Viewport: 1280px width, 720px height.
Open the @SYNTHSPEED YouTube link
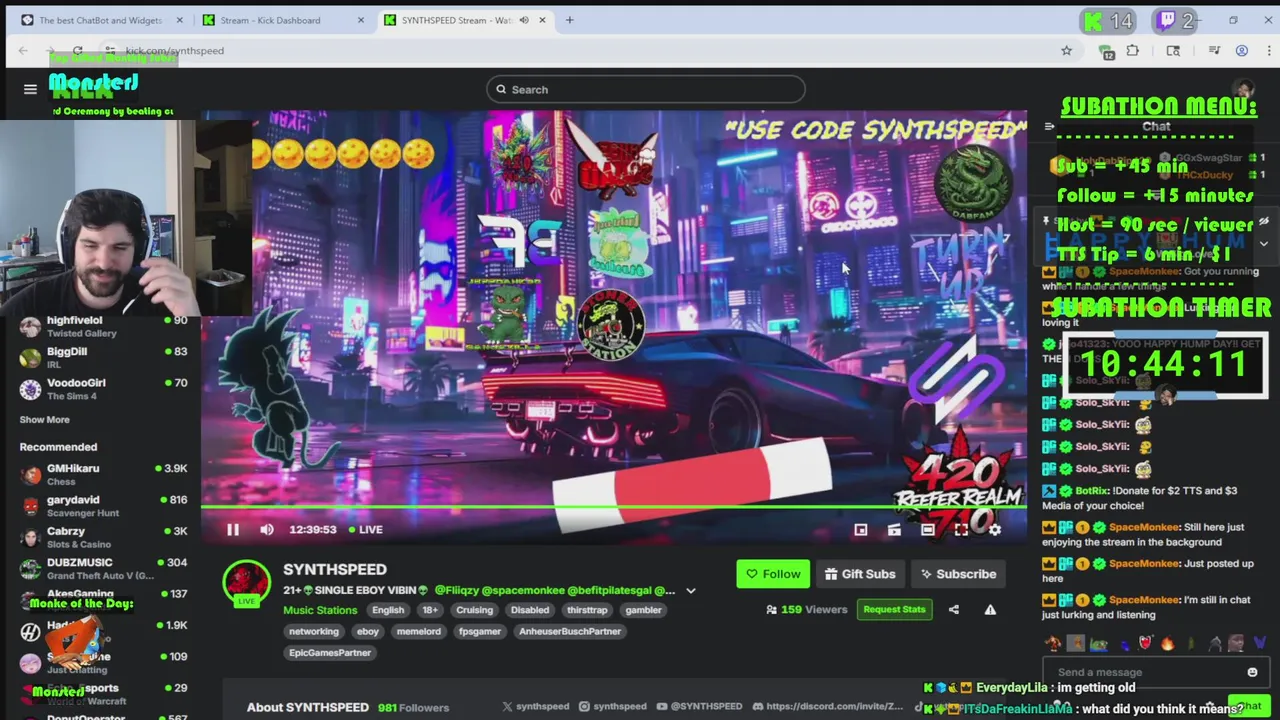coord(699,707)
